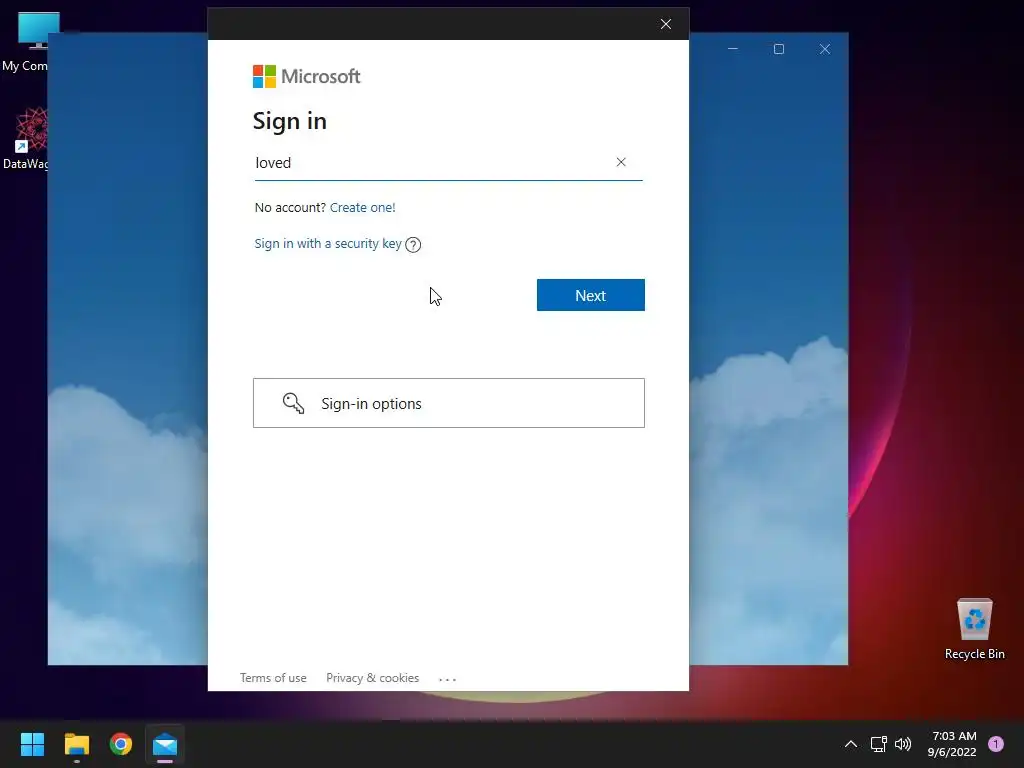
Task: Click the Mail app taskbar icon
Action: tap(165, 744)
